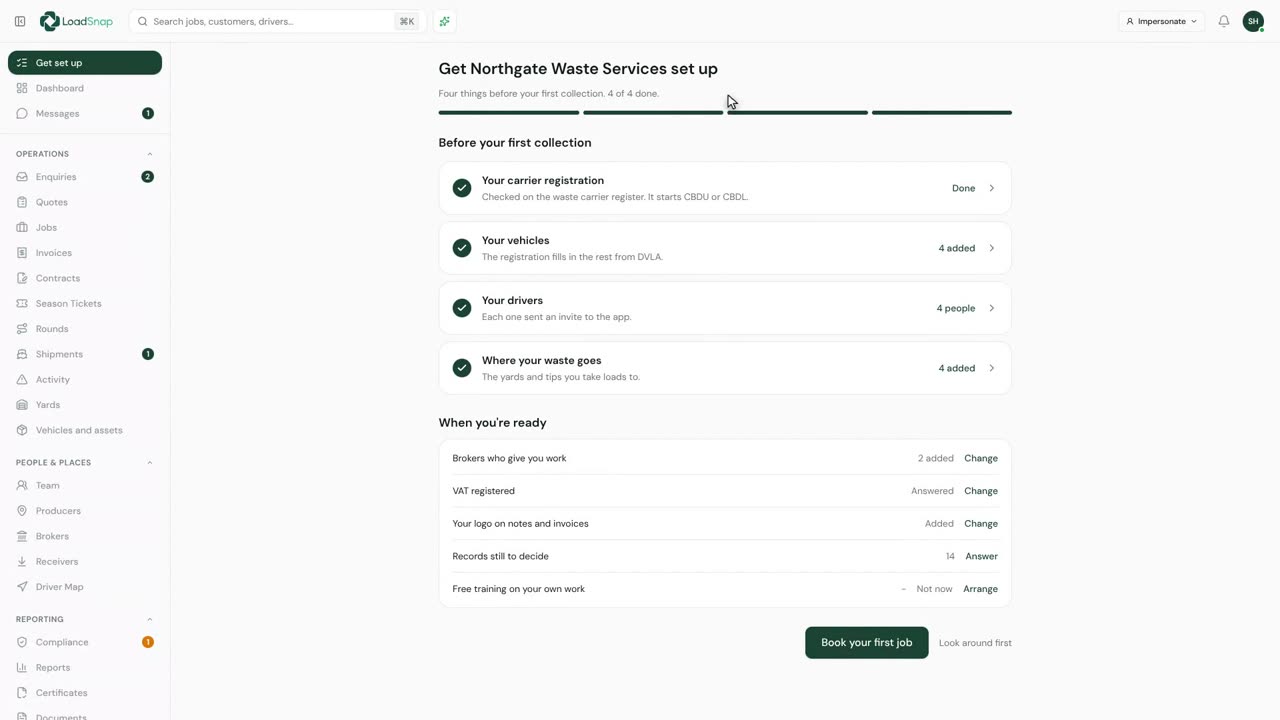Open Season Tickets in sidebar

85,303
